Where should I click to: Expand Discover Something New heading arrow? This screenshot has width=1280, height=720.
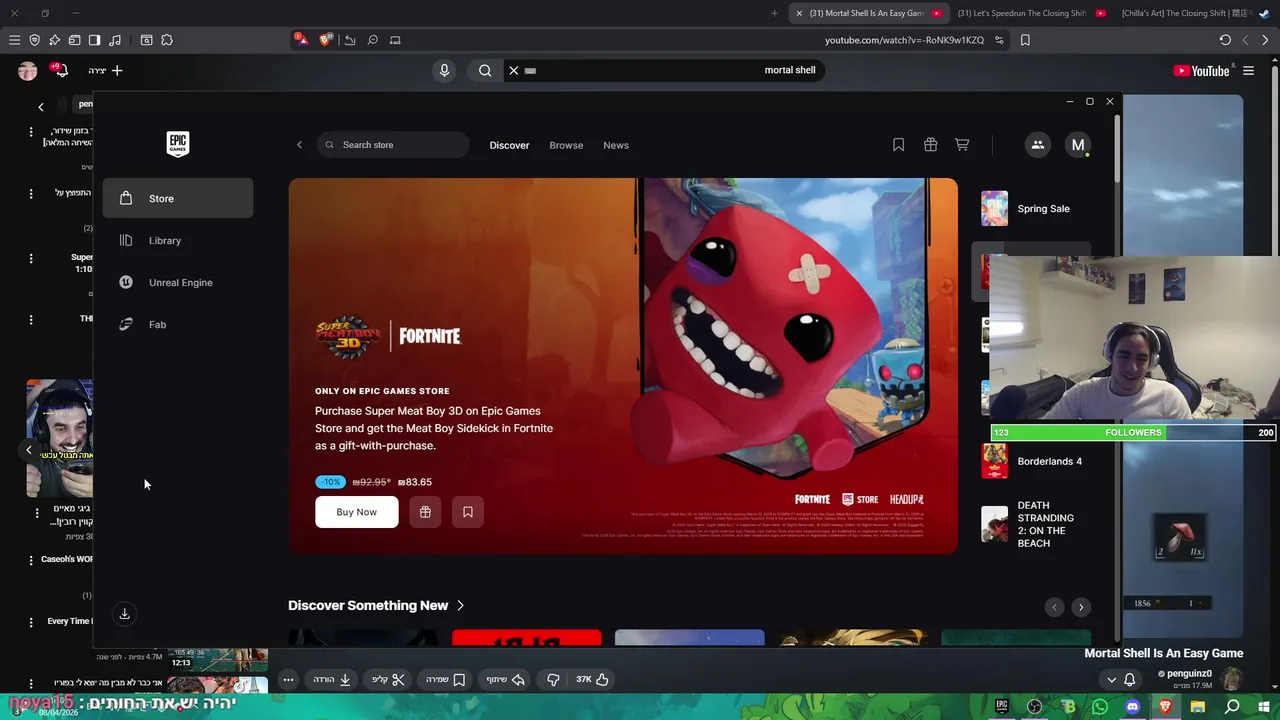[x=460, y=605]
